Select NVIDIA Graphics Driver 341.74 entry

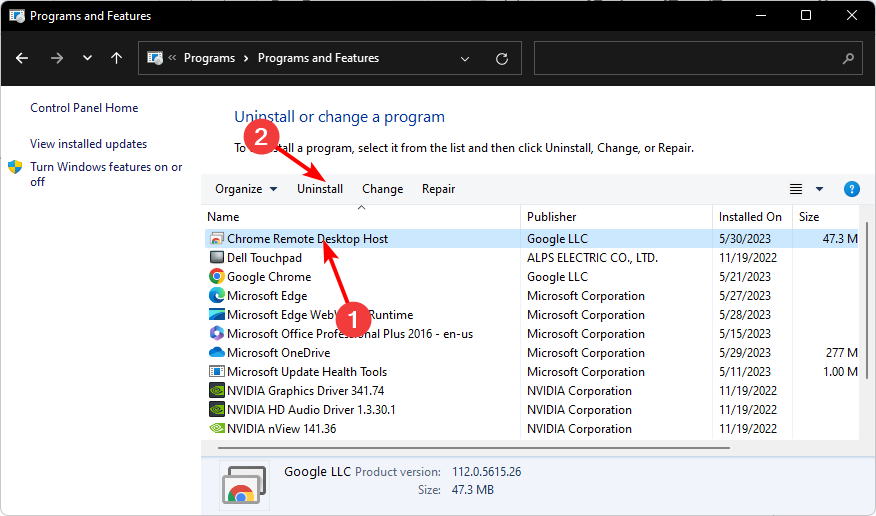tap(531, 390)
